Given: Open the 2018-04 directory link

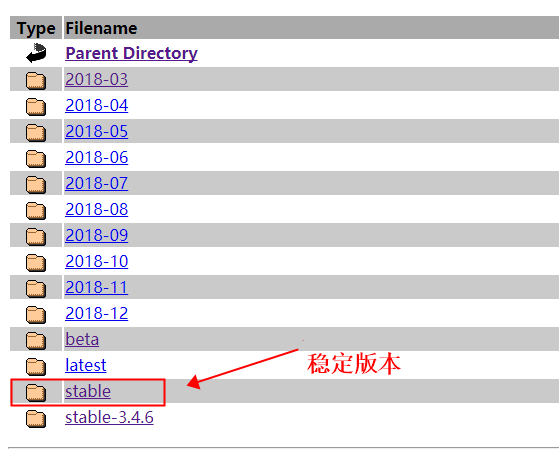Looking at the screenshot, I should click(97, 105).
